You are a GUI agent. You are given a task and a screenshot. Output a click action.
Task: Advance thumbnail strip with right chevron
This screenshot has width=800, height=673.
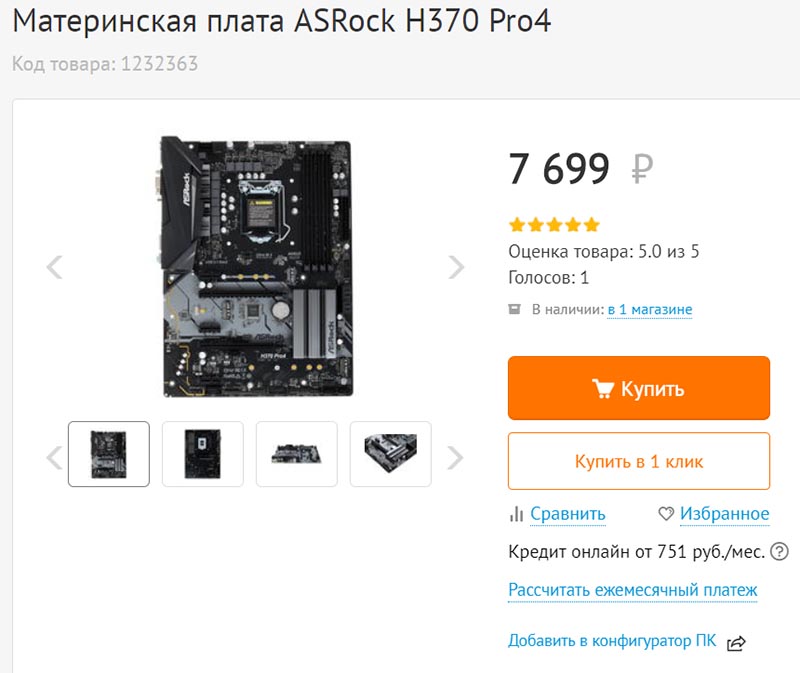(x=455, y=458)
